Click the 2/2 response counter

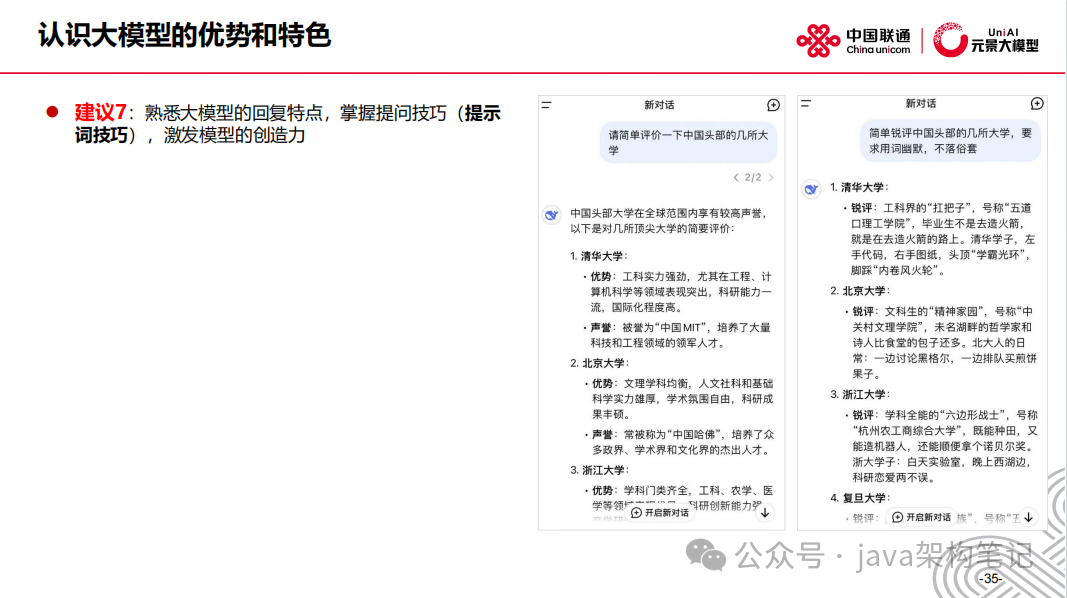753,178
